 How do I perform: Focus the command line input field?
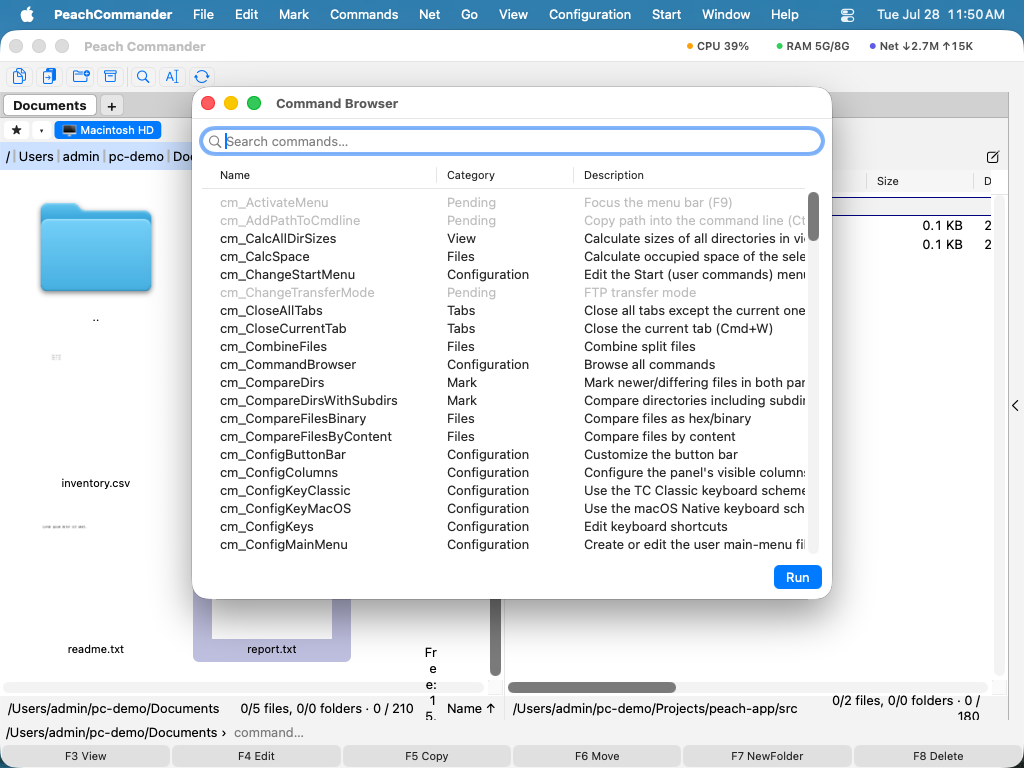[624, 733]
